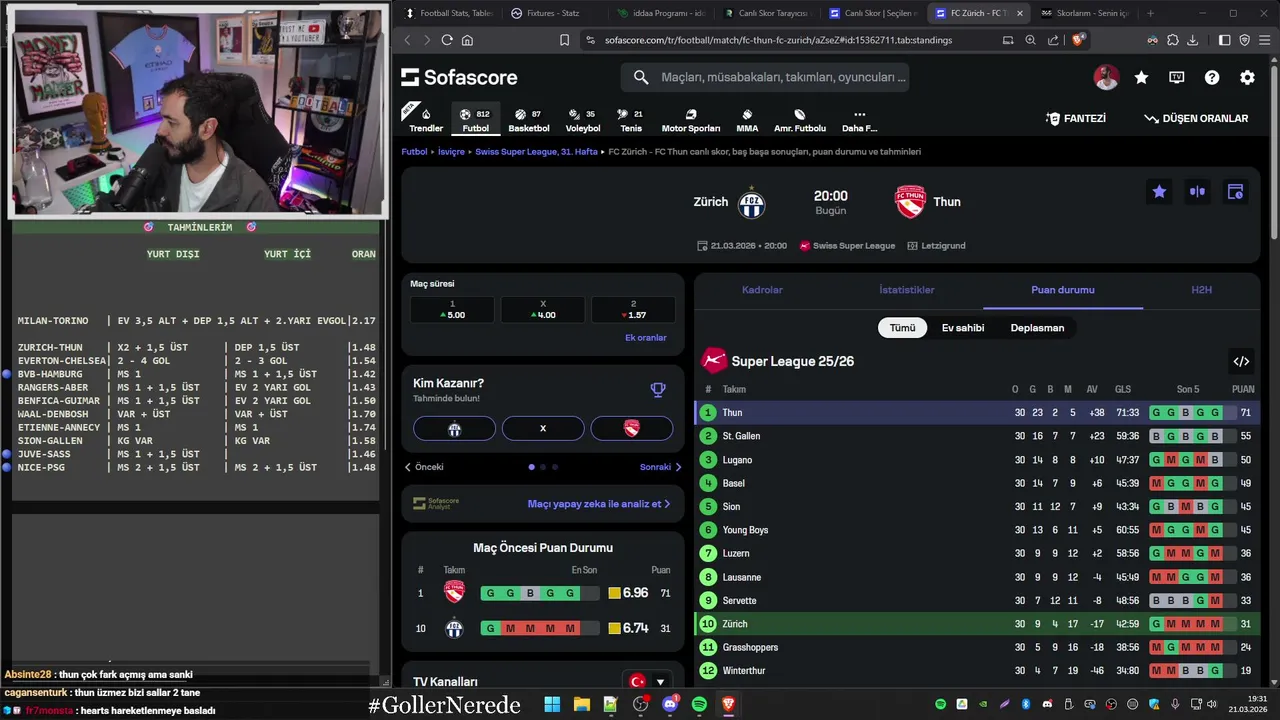Open the favorites star in Sofascore header
Viewport: 1280px width, 720px height.
click(1141, 77)
